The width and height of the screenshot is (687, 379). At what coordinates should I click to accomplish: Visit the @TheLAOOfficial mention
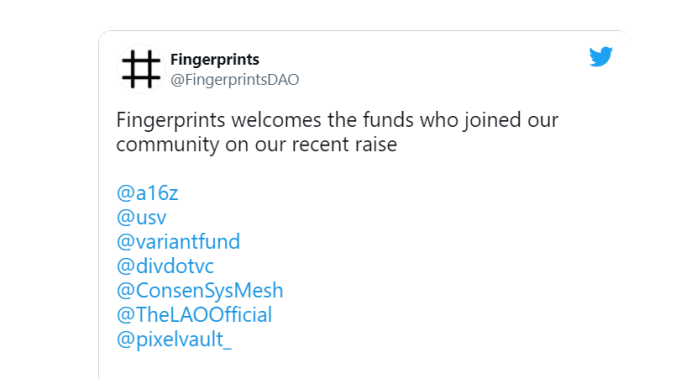[x=194, y=315]
